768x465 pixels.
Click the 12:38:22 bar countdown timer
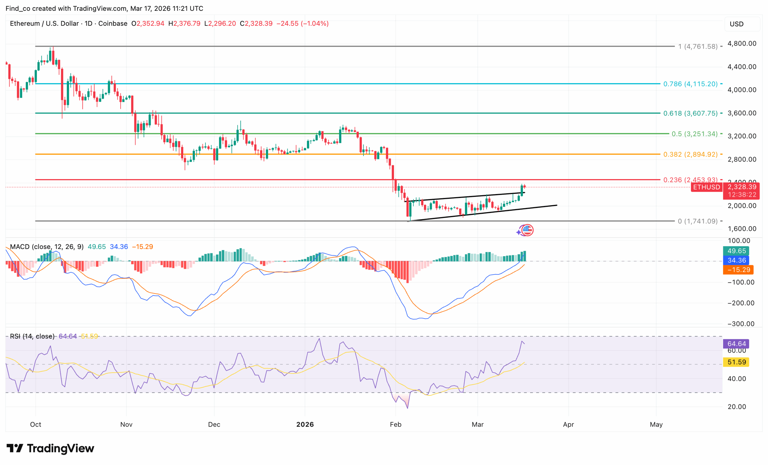pyautogui.click(x=742, y=195)
